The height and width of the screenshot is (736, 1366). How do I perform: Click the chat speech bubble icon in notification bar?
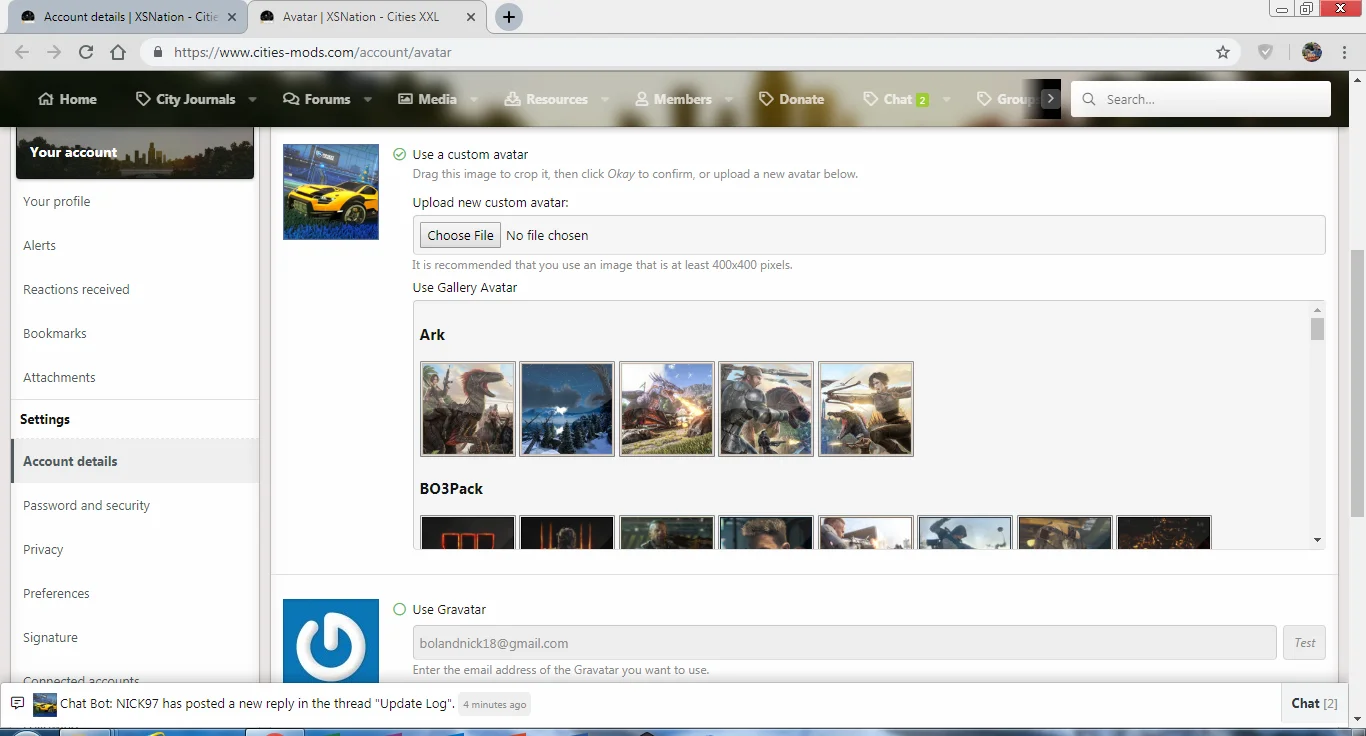[x=17, y=703]
